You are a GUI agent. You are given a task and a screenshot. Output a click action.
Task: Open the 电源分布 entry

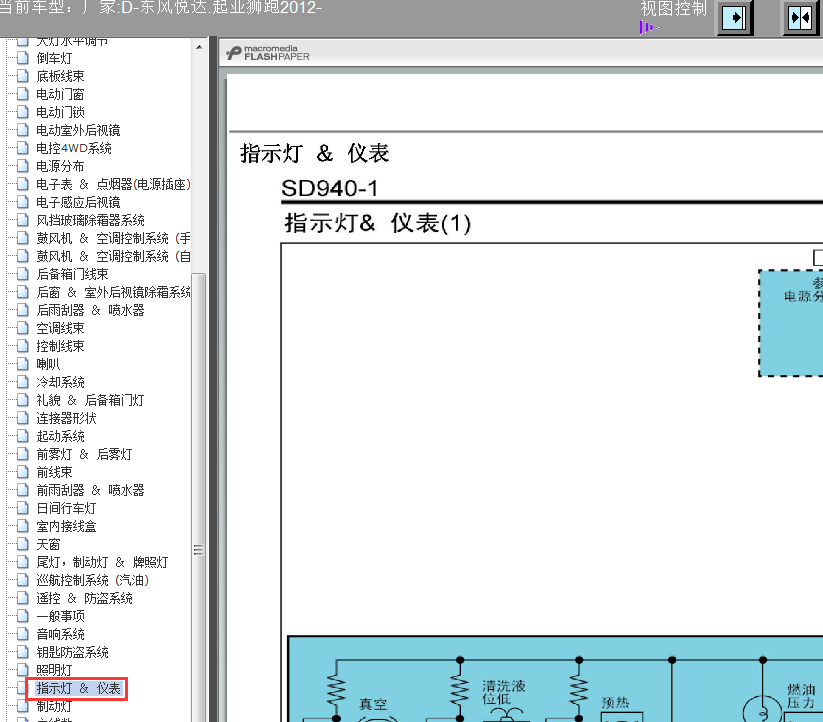click(60, 166)
